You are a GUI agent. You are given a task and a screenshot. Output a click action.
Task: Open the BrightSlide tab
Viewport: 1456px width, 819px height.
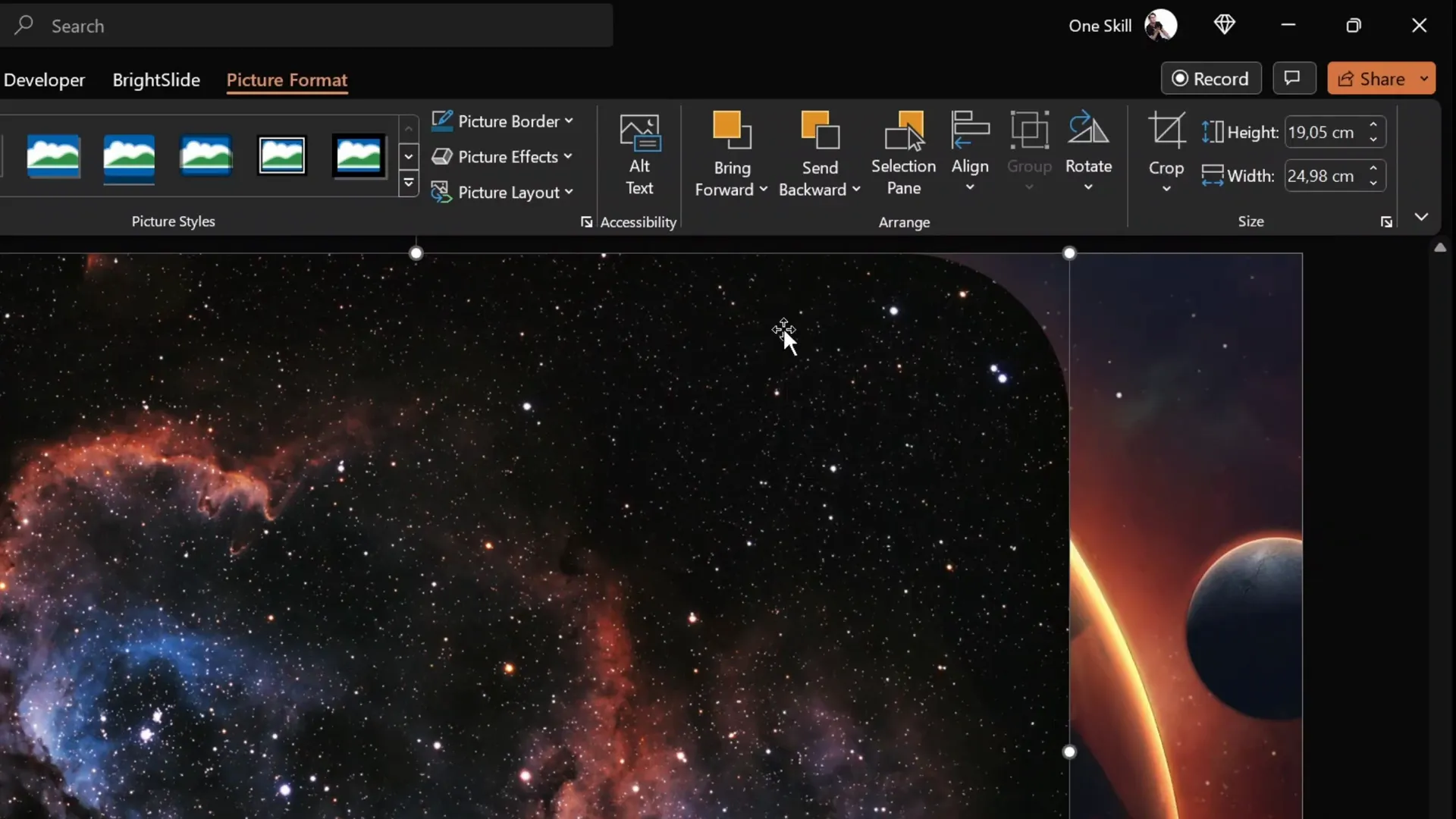pyautogui.click(x=156, y=80)
